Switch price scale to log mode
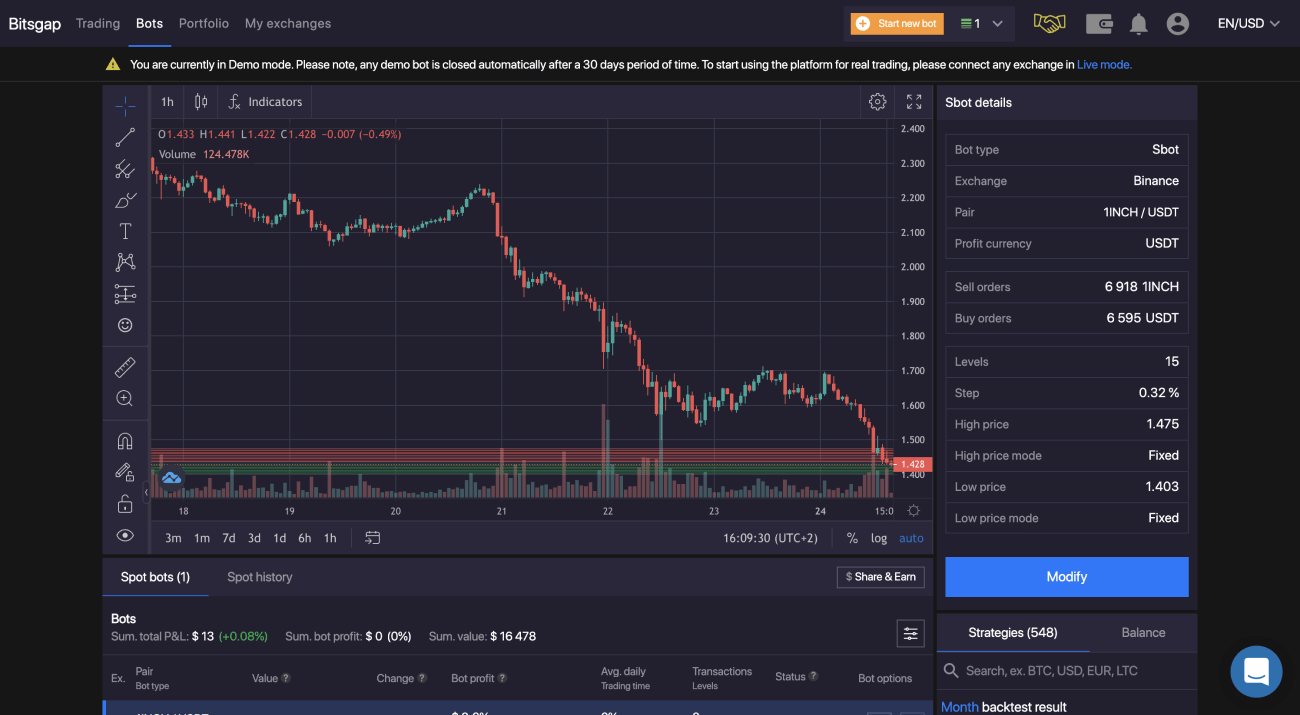 tap(878, 537)
